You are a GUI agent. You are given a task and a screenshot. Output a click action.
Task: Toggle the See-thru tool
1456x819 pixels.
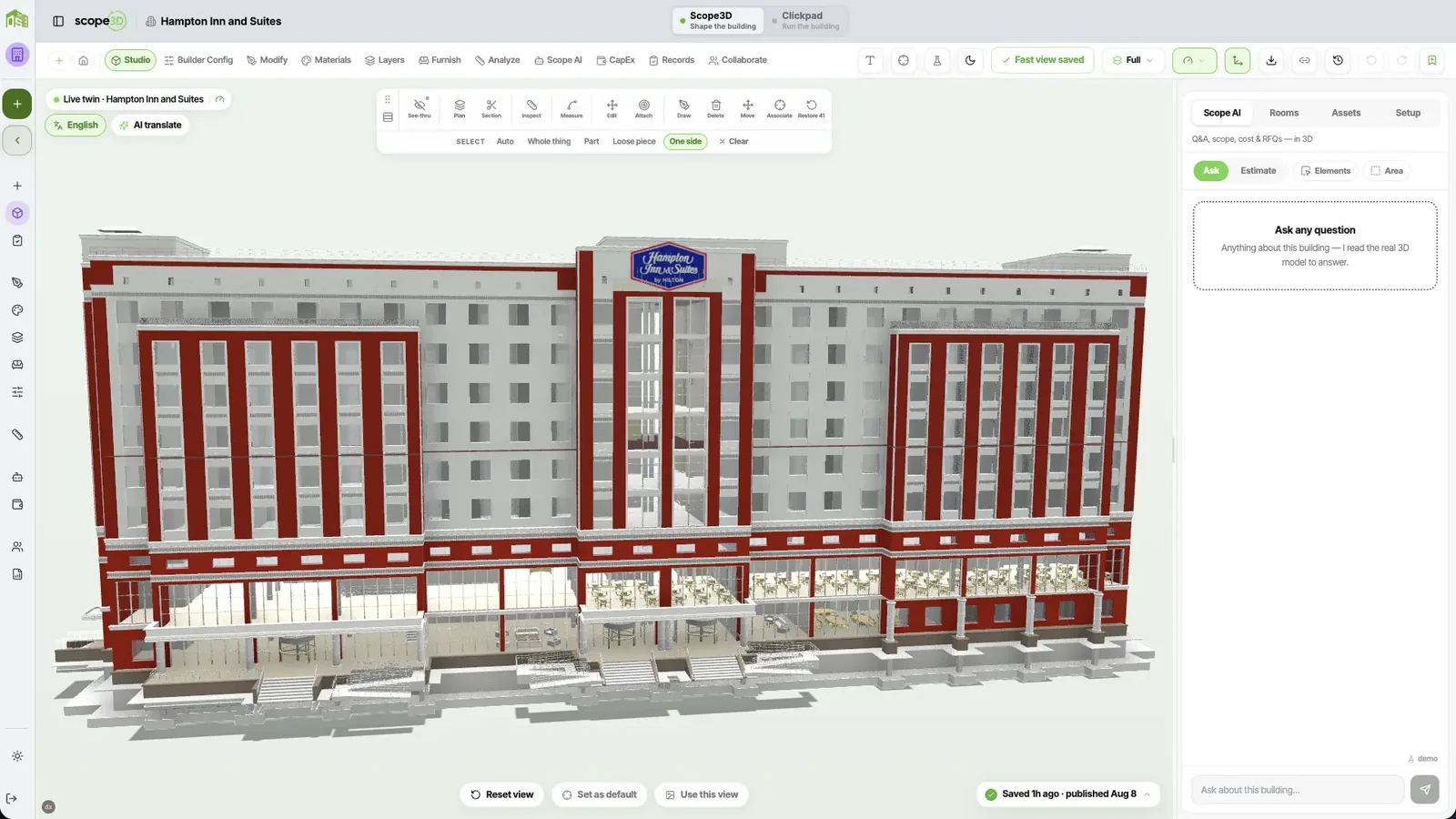pyautogui.click(x=420, y=107)
